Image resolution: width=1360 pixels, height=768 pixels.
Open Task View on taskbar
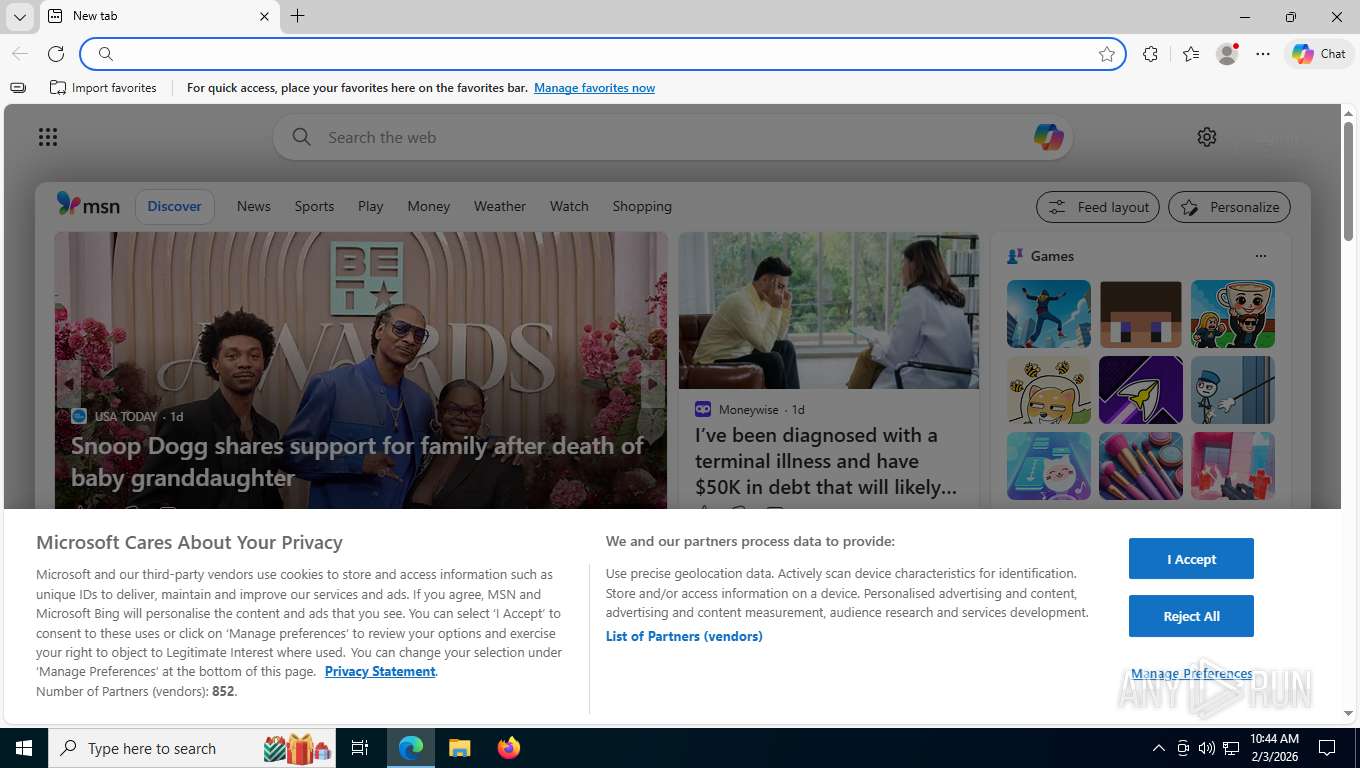tap(360, 748)
